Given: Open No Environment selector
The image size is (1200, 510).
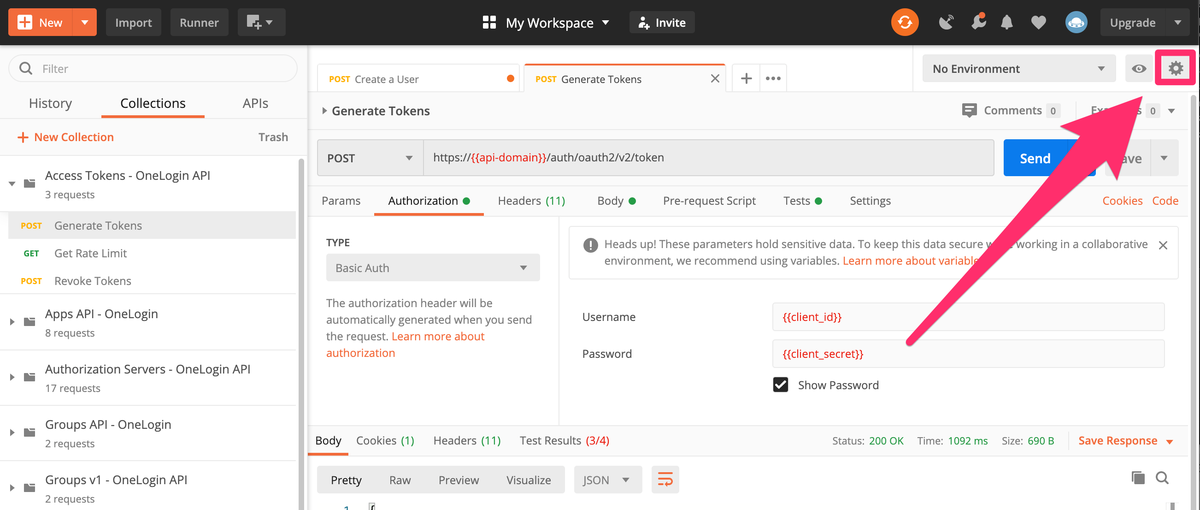Looking at the screenshot, I should pyautogui.click(x=1019, y=69).
